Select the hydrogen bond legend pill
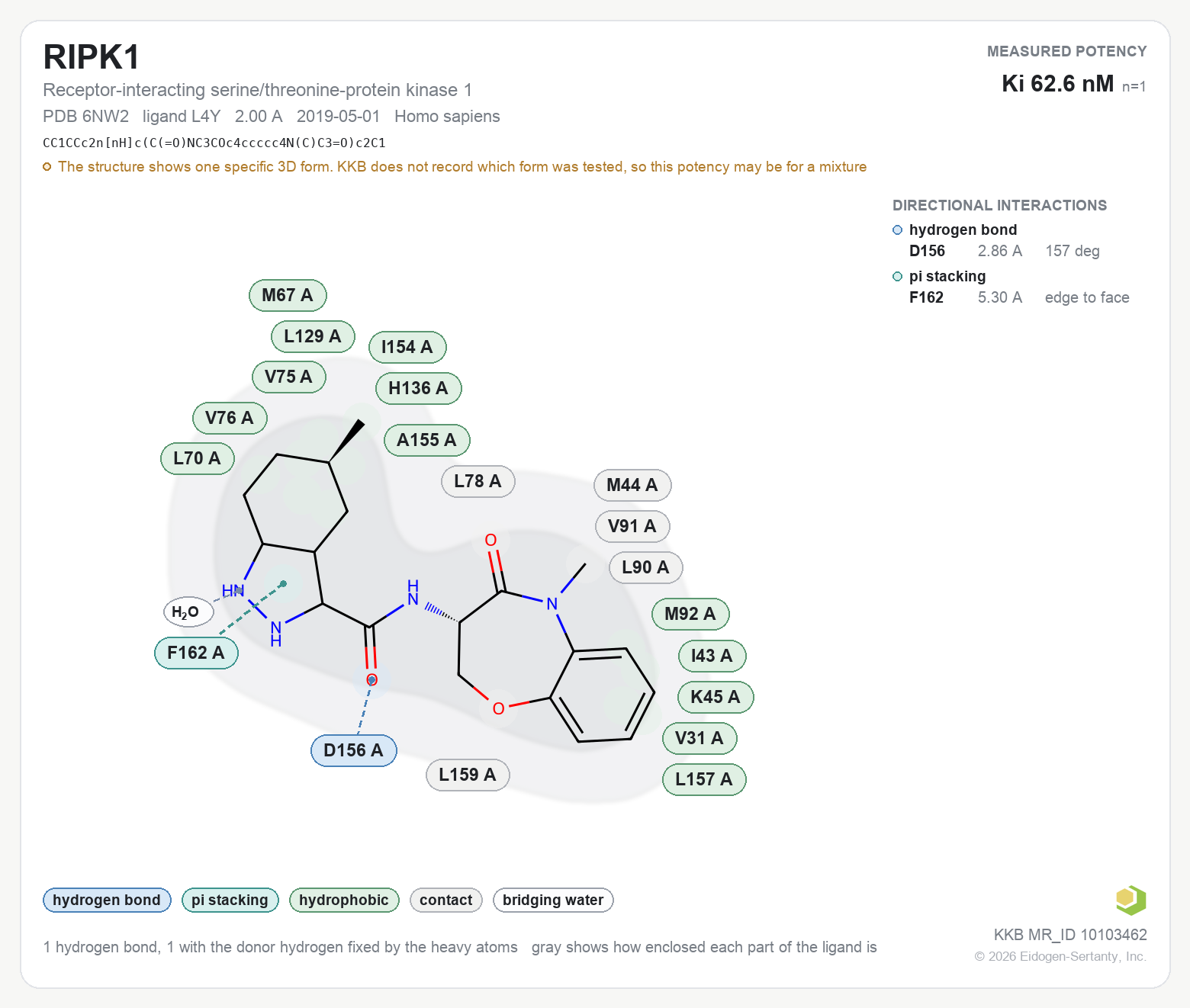This screenshot has height=1008, width=1190. pos(107,900)
